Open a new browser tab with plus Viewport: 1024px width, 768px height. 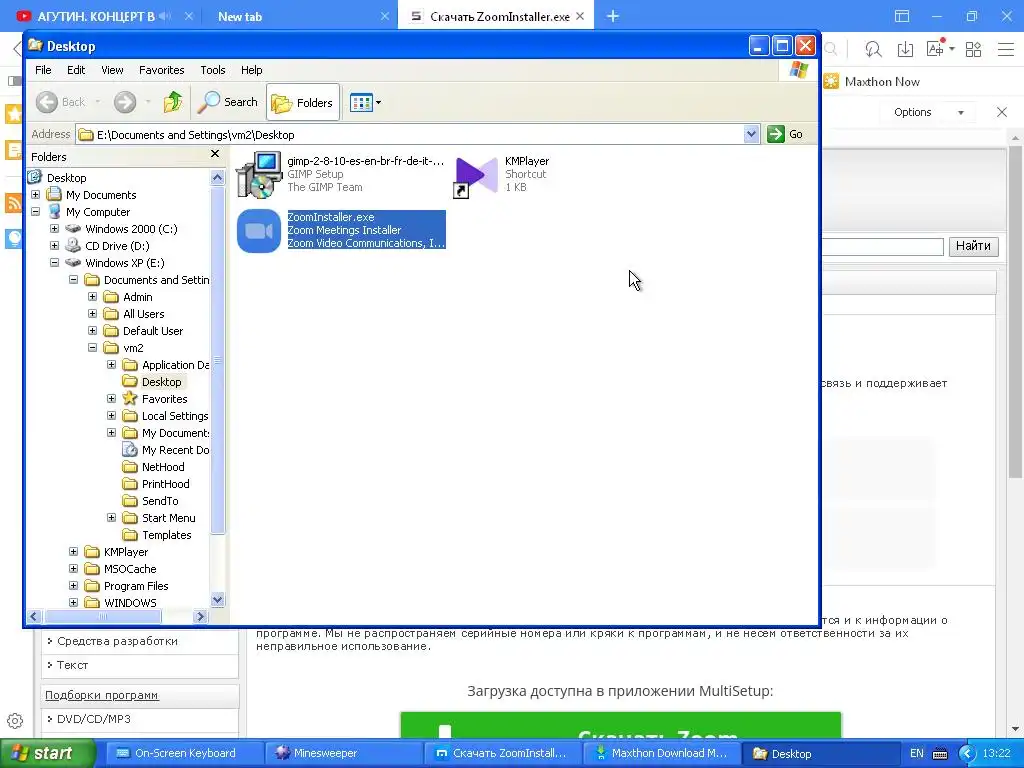click(613, 16)
